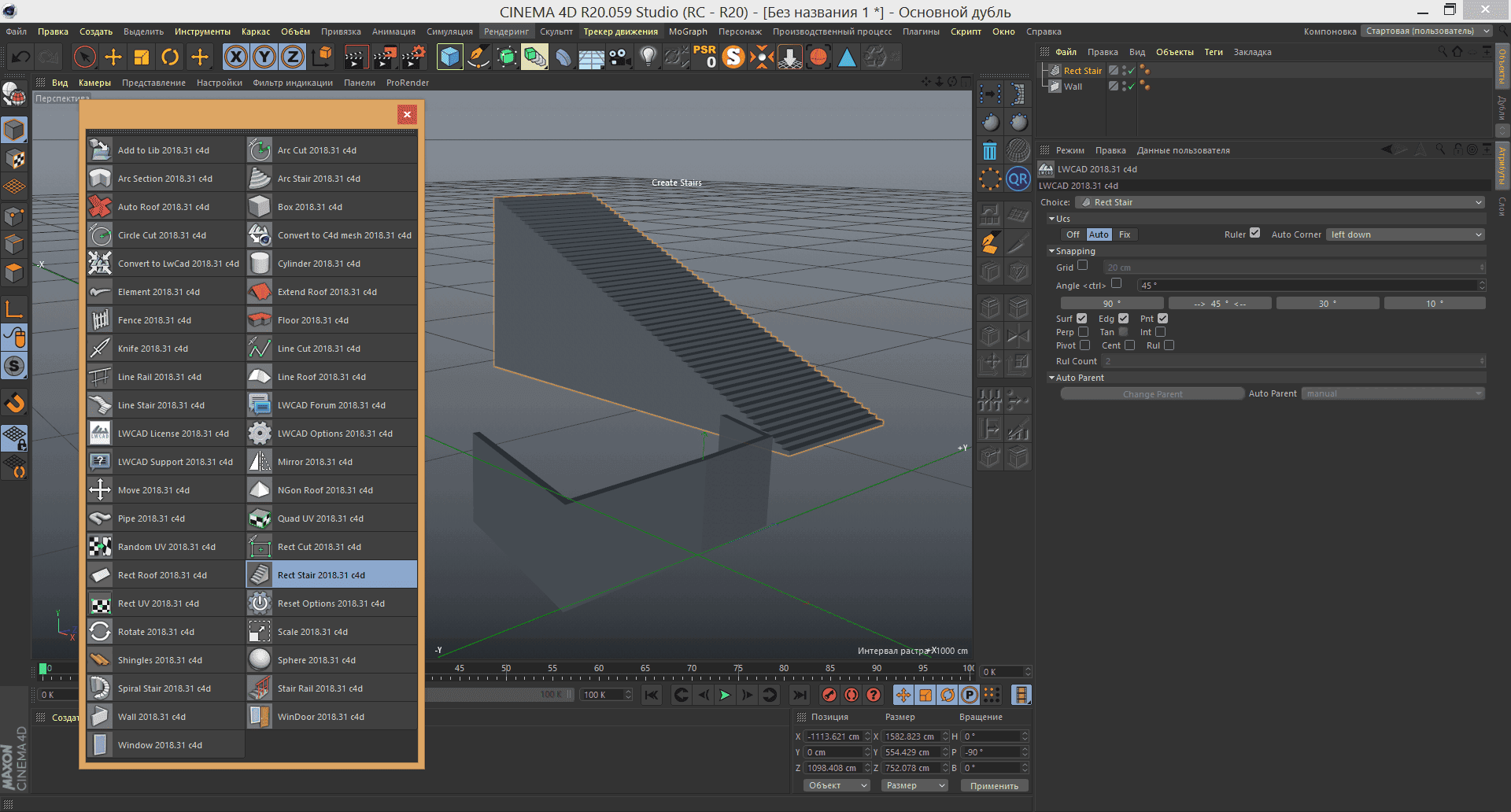Toggle the Edg snapping checkbox
The width and height of the screenshot is (1511, 812).
click(x=1124, y=319)
